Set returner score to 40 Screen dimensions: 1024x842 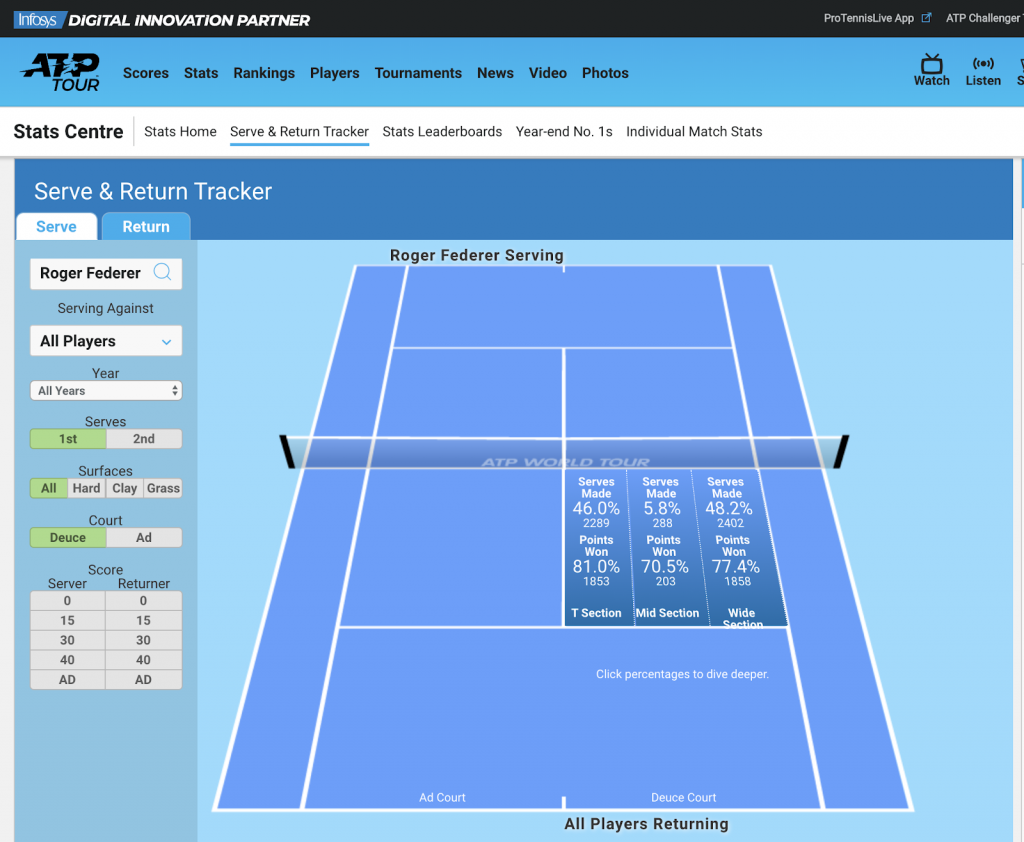144,660
